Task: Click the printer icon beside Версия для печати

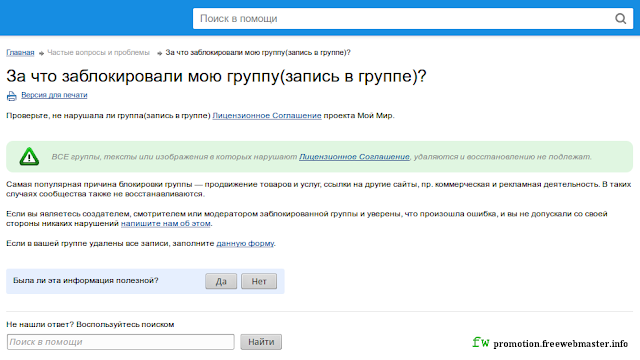Action: pos(11,96)
